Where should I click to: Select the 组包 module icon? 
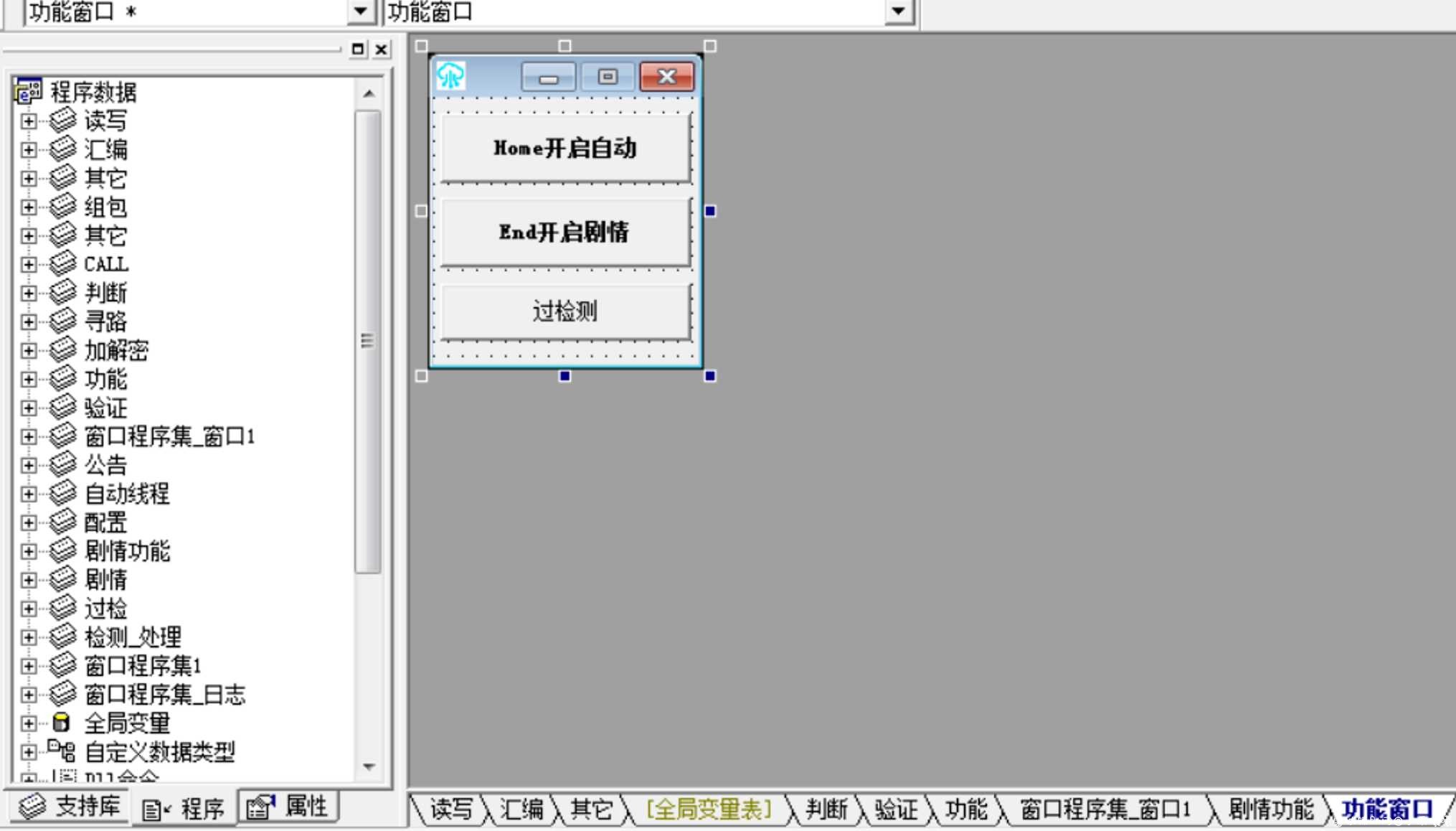pyautogui.click(x=63, y=206)
